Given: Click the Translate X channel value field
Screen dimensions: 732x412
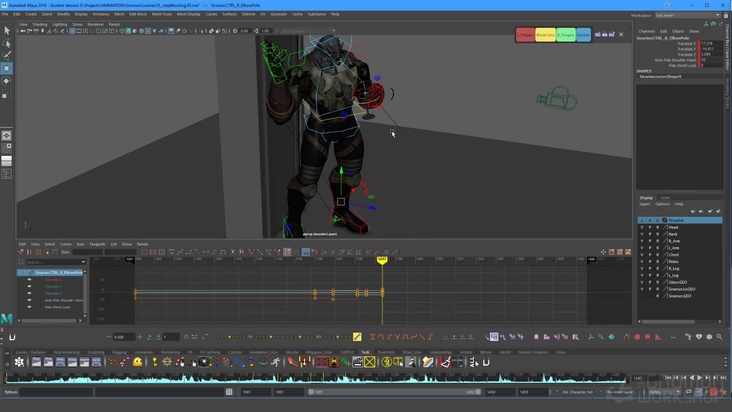Looking at the screenshot, I should point(708,44).
